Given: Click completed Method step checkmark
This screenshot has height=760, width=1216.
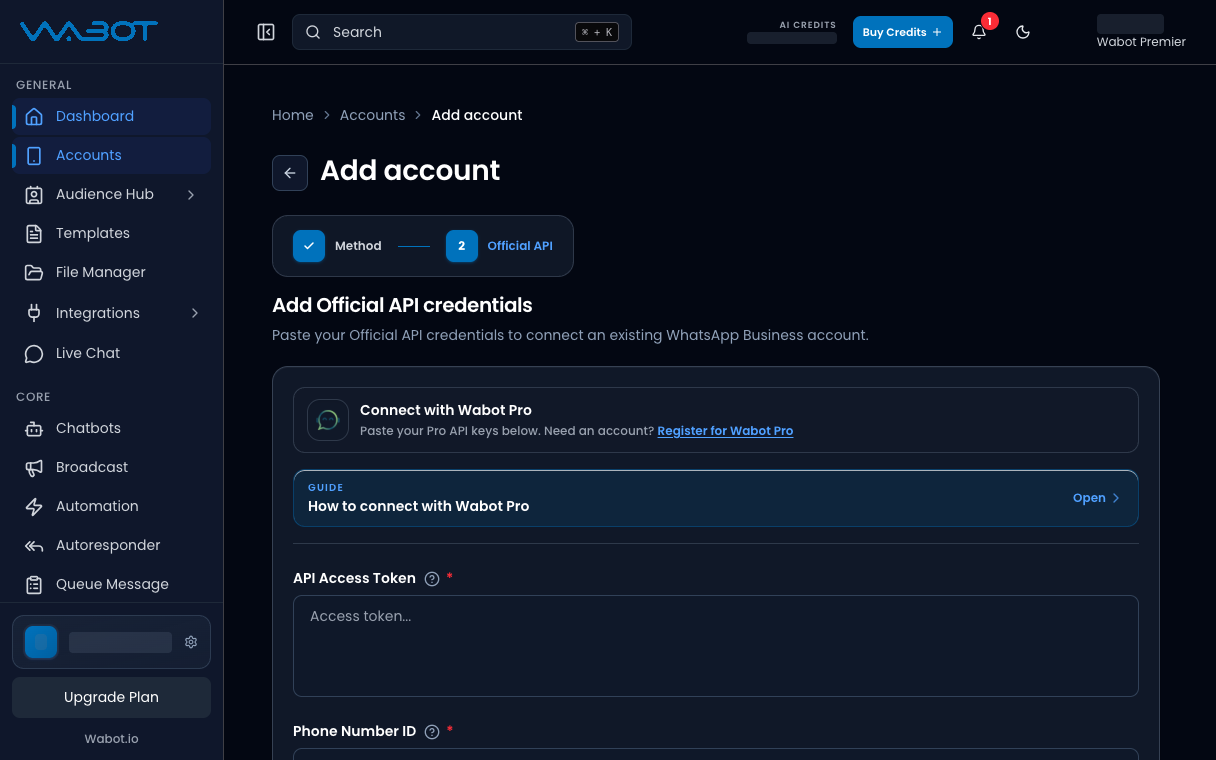Looking at the screenshot, I should [309, 246].
